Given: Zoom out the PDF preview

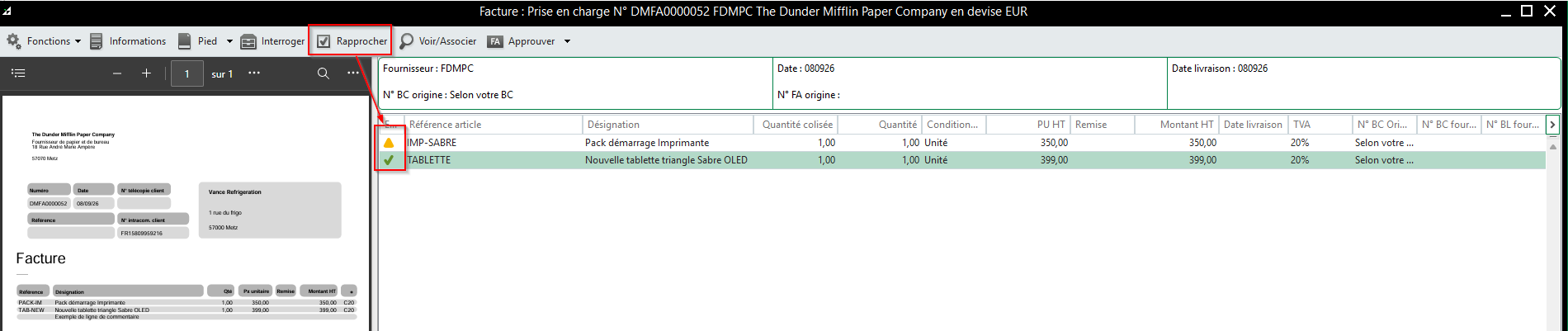Looking at the screenshot, I should (117, 73).
